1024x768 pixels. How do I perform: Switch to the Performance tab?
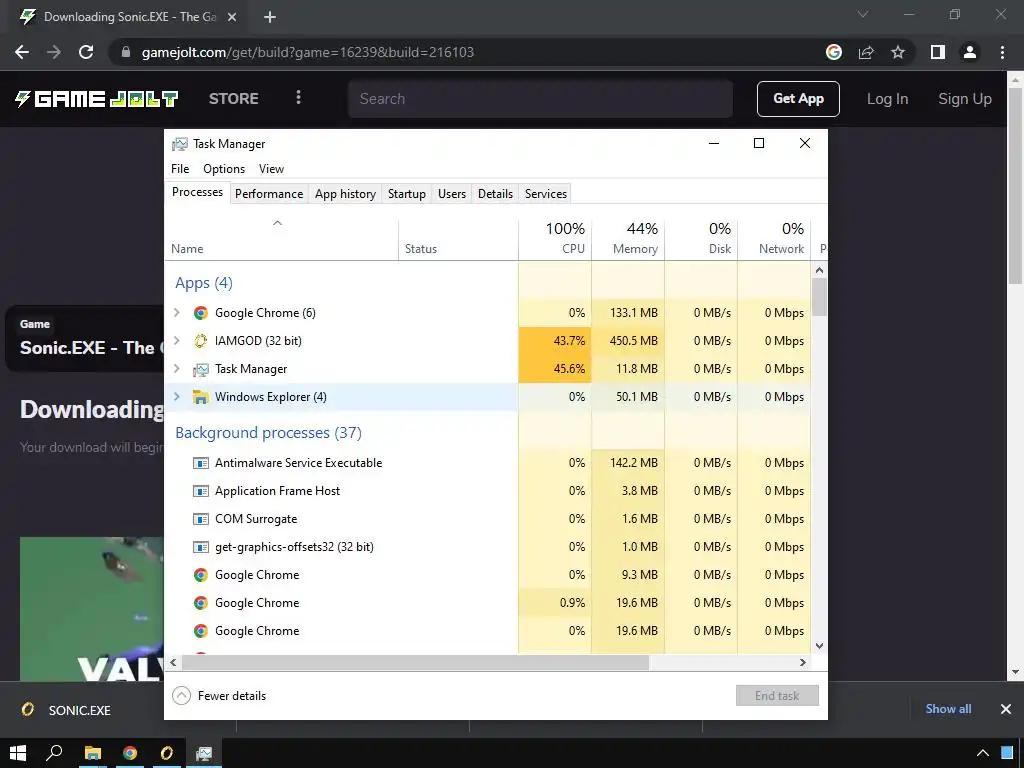pos(269,194)
